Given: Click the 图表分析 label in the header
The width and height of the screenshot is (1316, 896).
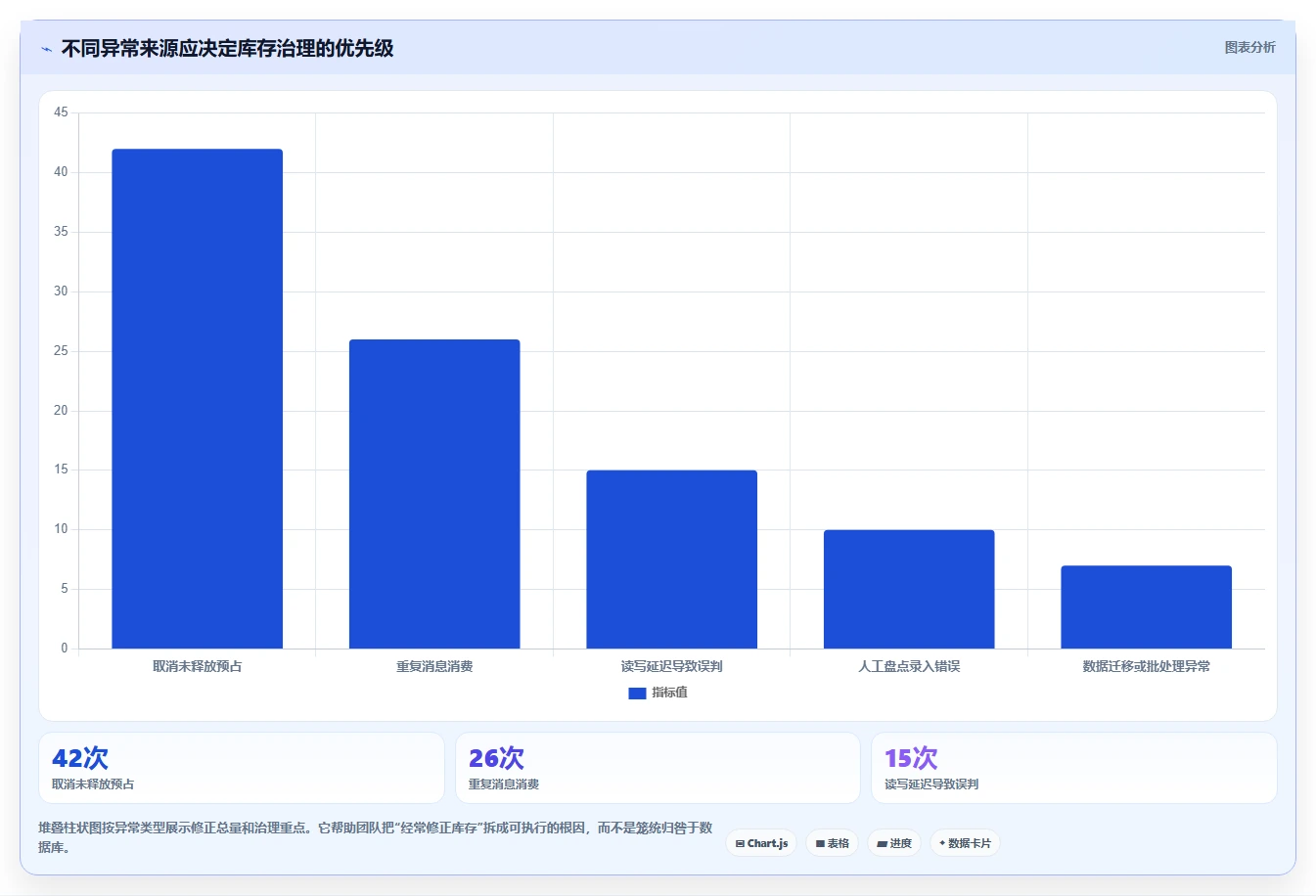Looking at the screenshot, I should click(1249, 47).
